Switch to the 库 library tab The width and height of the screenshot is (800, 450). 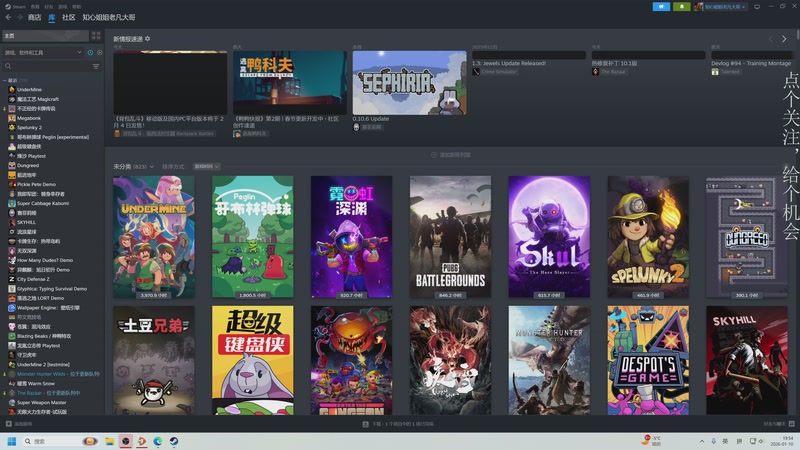pyautogui.click(x=52, y=17)
